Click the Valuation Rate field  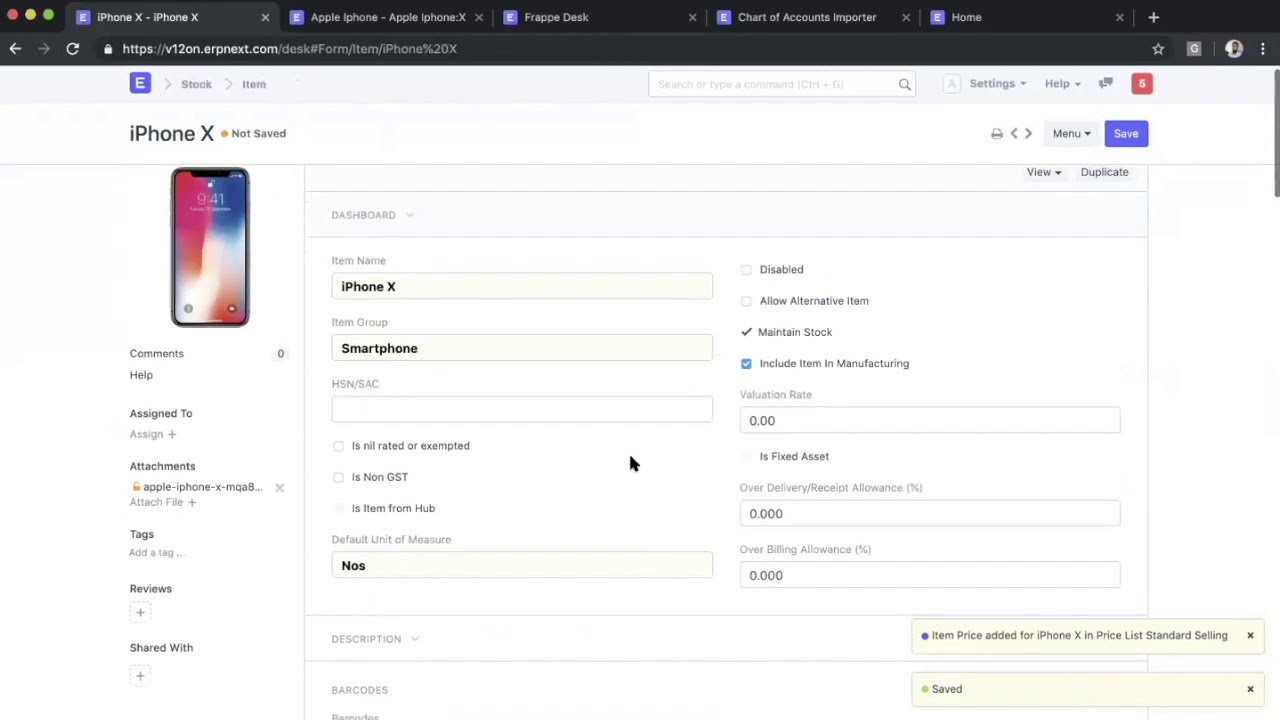[930, 420]
